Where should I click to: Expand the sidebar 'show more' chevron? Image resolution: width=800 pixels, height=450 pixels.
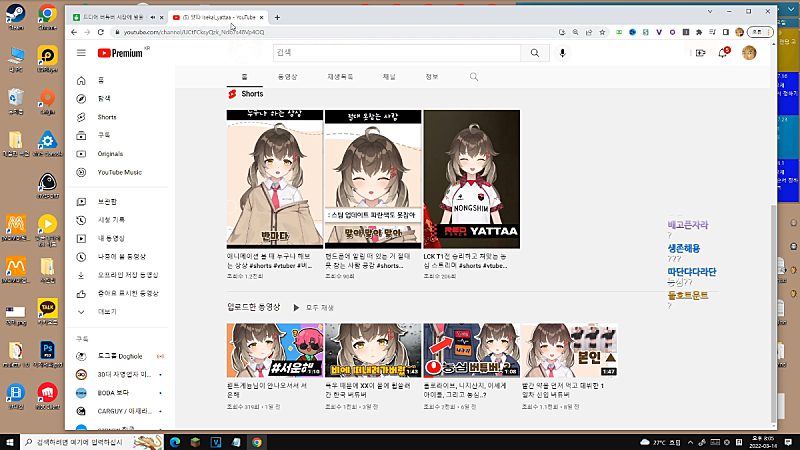point(81,312)
